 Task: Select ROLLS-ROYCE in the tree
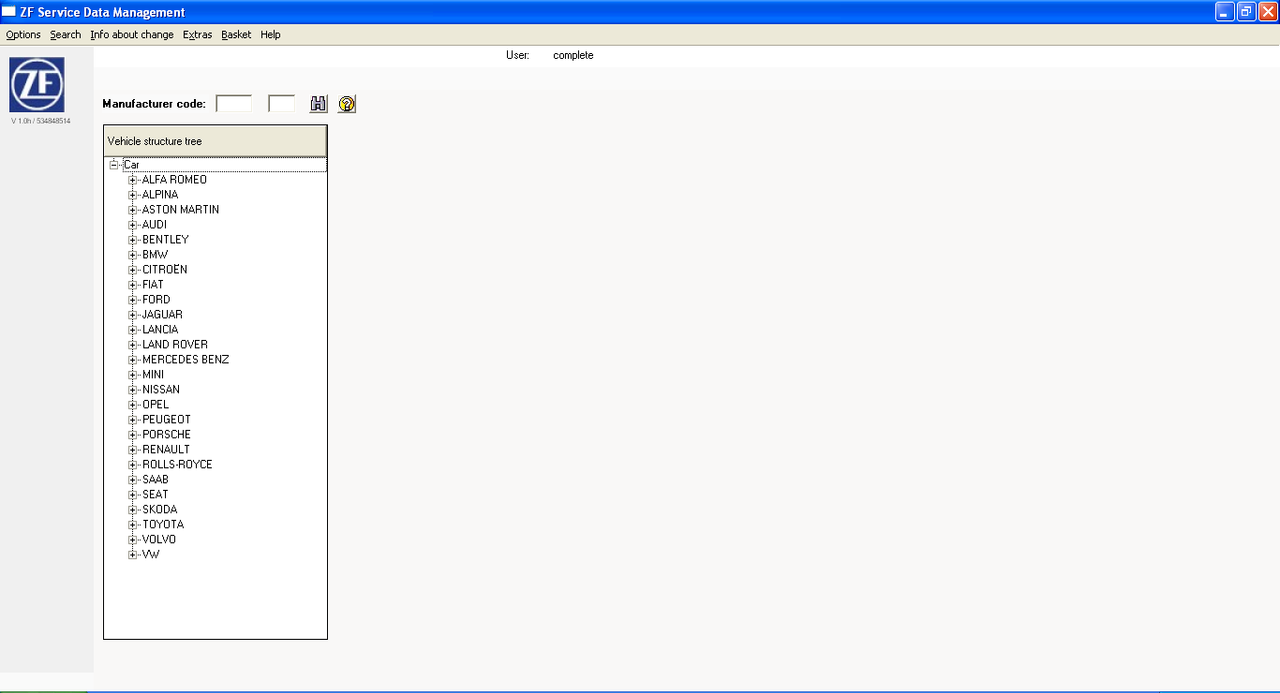177,465
